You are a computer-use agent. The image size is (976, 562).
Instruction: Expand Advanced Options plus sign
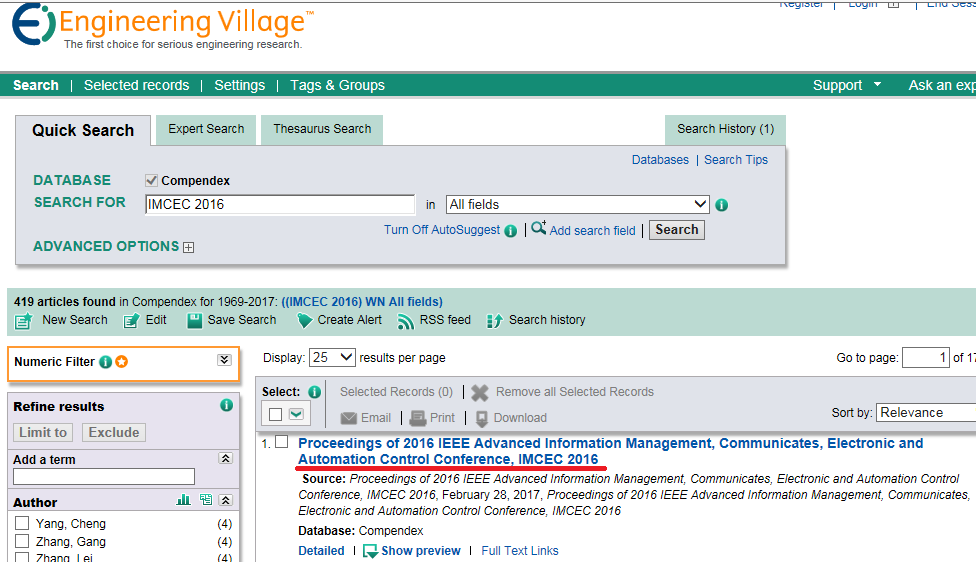pyautogui.click(x=188, y=247)
